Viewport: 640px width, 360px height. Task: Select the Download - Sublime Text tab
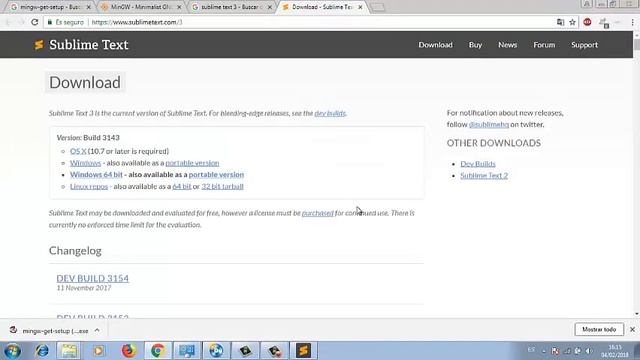(x=322, y=7)
